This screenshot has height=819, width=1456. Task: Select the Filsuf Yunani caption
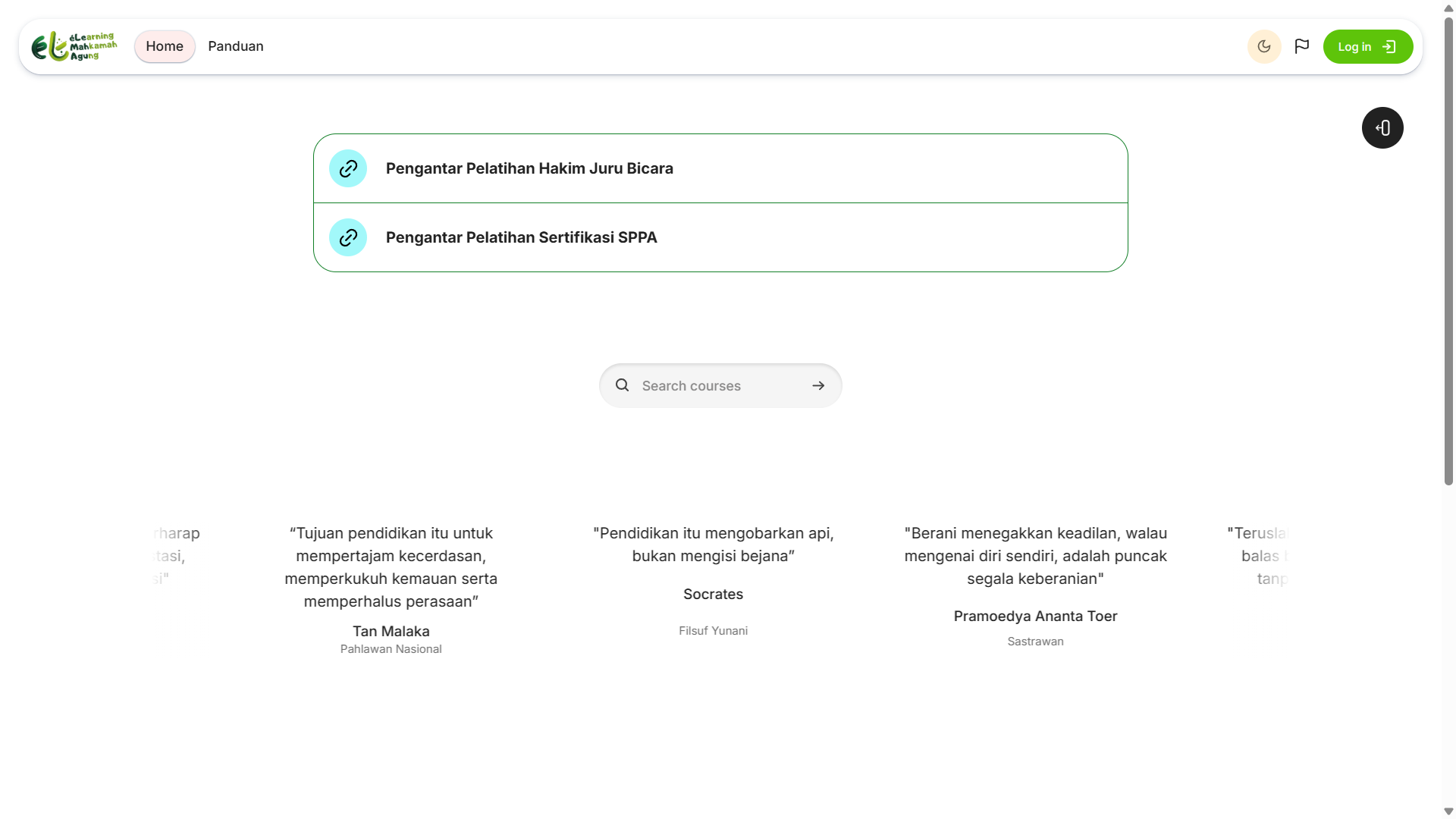tap(714, 631)
